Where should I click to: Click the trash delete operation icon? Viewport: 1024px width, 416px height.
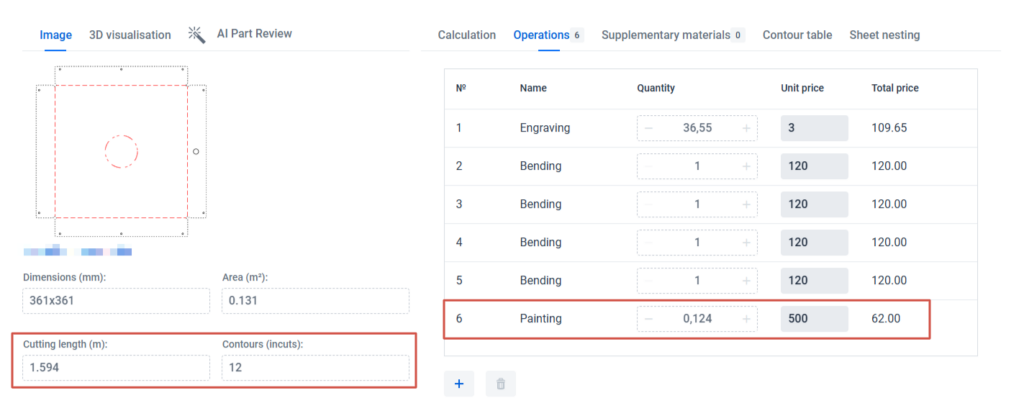pyautogui.click(x=500, y=383)
